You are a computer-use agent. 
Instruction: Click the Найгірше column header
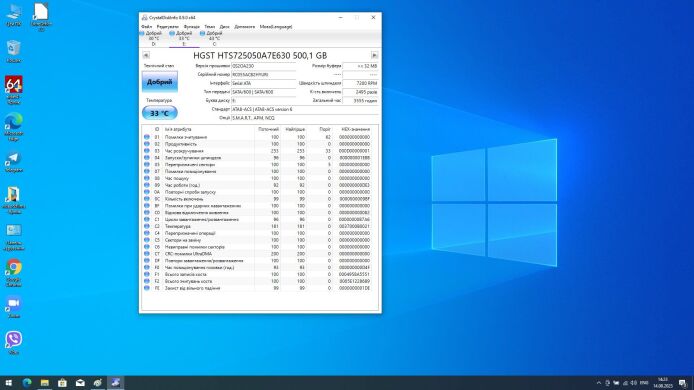coord(295,129)
